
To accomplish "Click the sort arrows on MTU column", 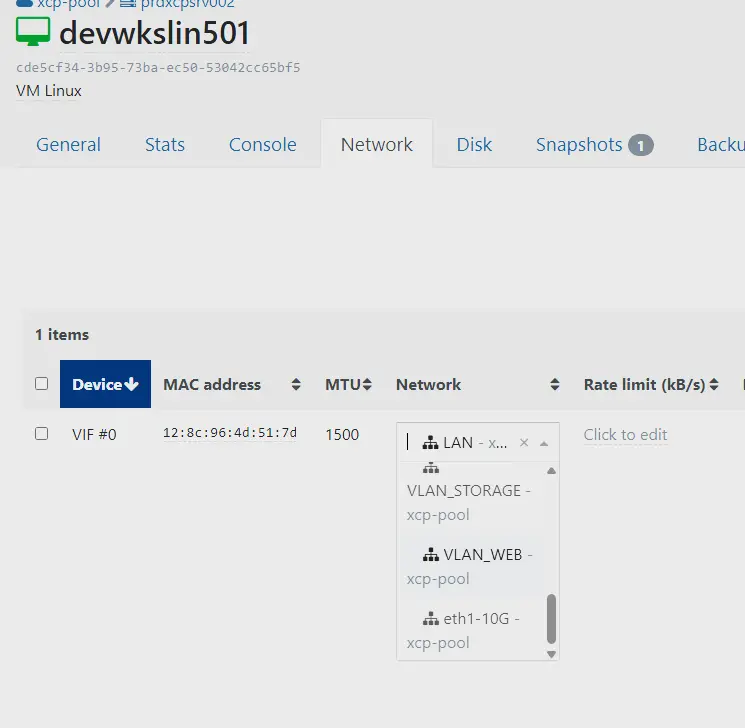I will [x=367, y=385].
